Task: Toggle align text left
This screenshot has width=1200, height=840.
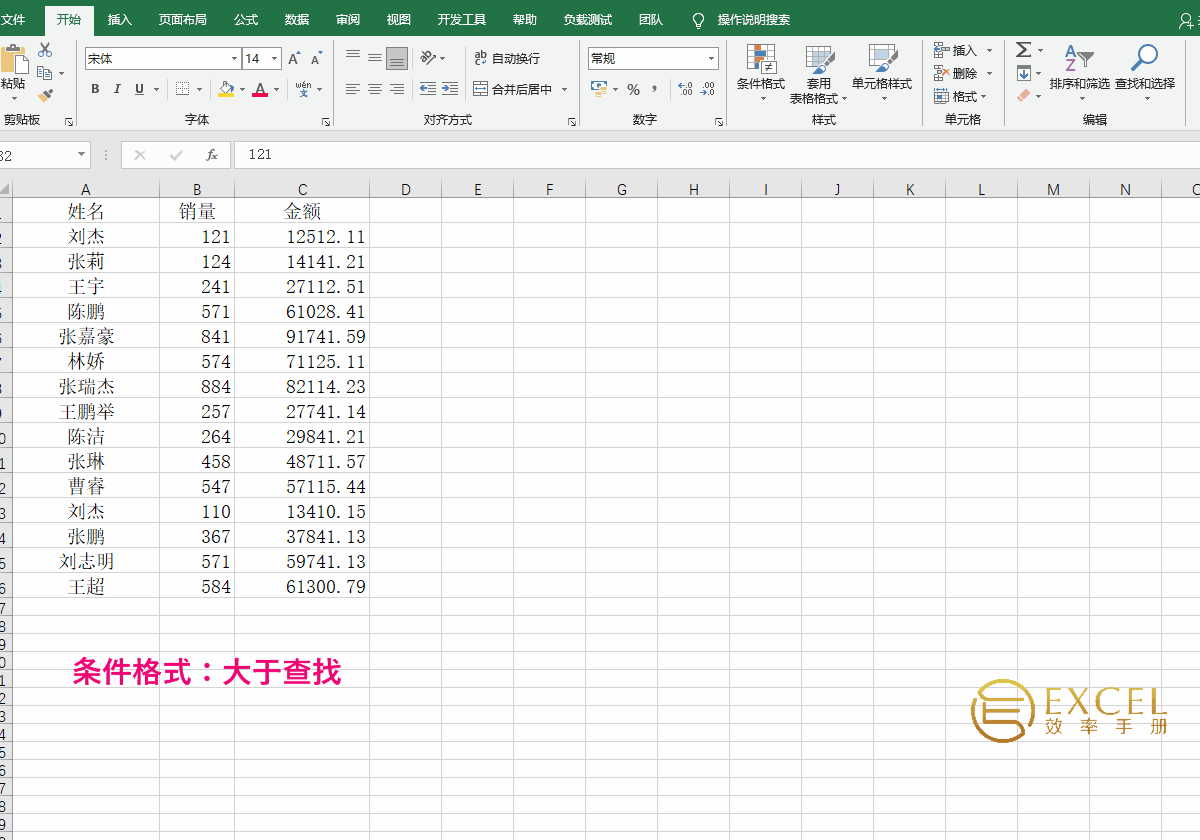Action: 353,89
